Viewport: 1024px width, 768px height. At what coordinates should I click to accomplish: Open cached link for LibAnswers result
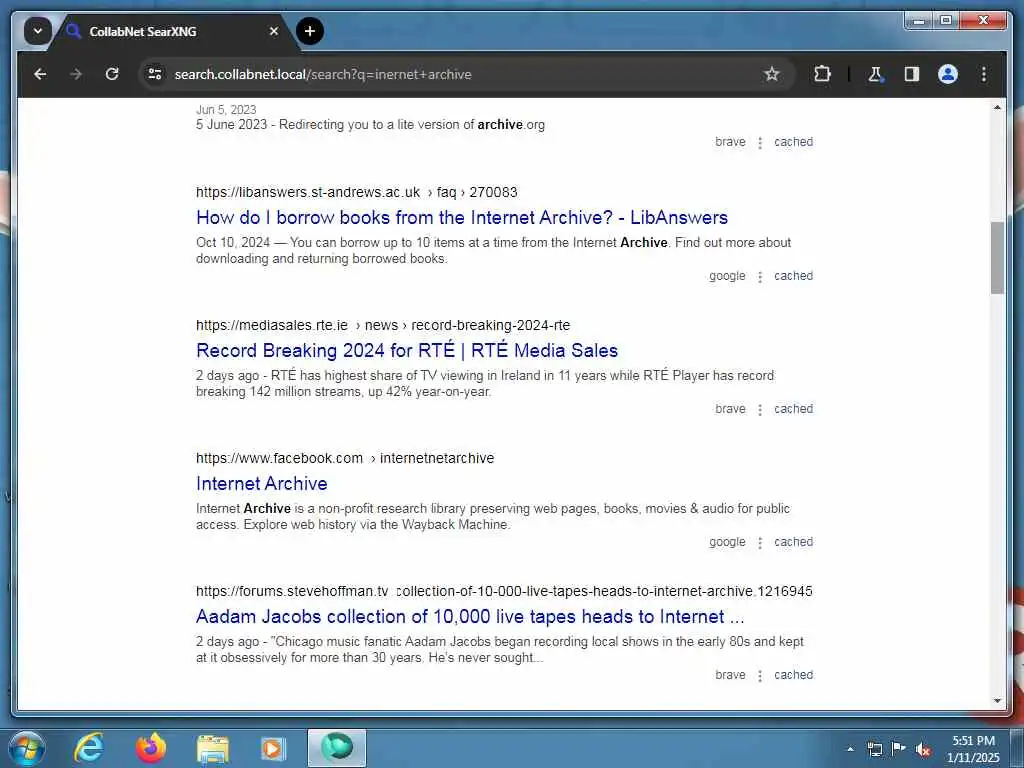point(793,276)
